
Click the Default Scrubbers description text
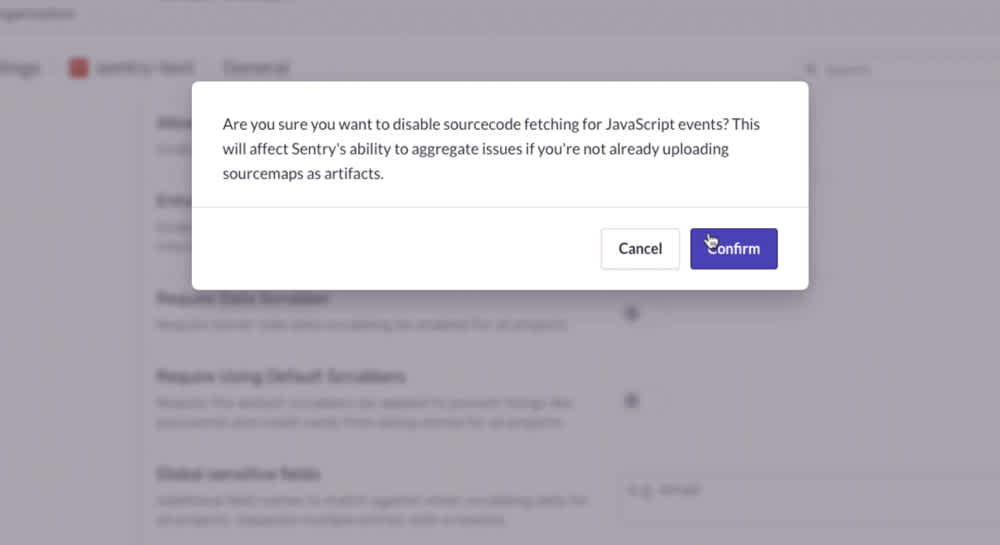365,412
